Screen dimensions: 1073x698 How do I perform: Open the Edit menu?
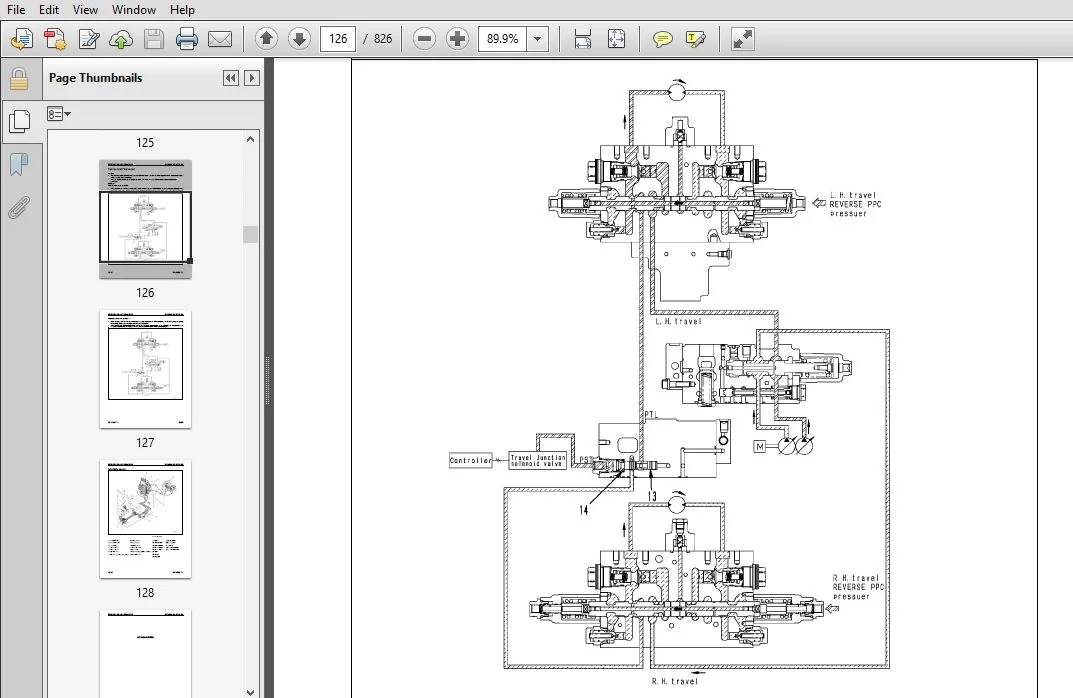click(49, 10)
